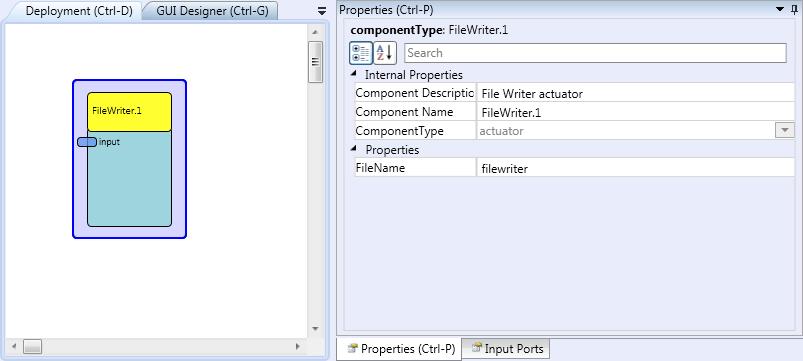Edit the FileName value filewriter
The height and width of the screenshot is (361, 803).
point(636,168)
